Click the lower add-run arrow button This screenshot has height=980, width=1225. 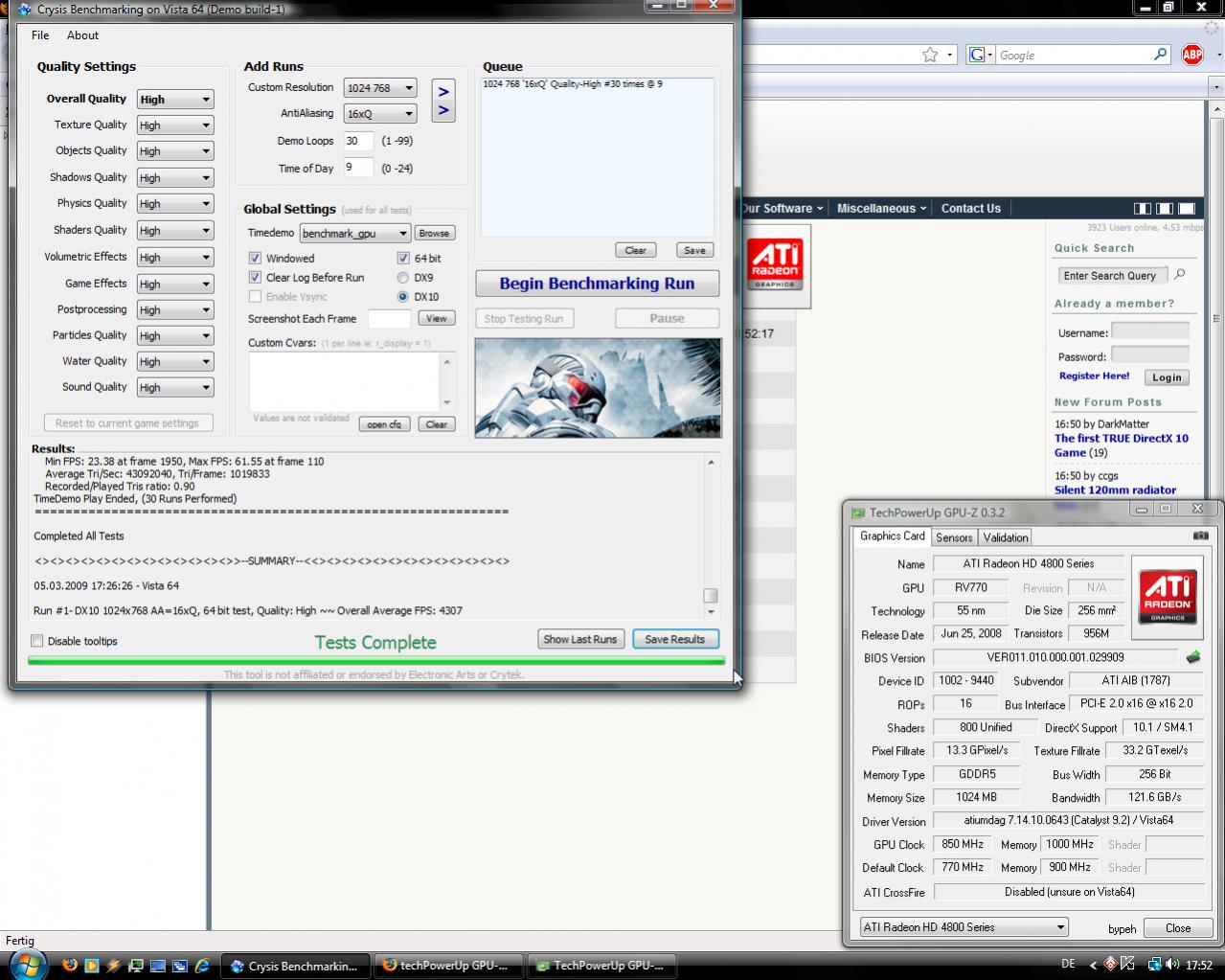tap(443, 111)
